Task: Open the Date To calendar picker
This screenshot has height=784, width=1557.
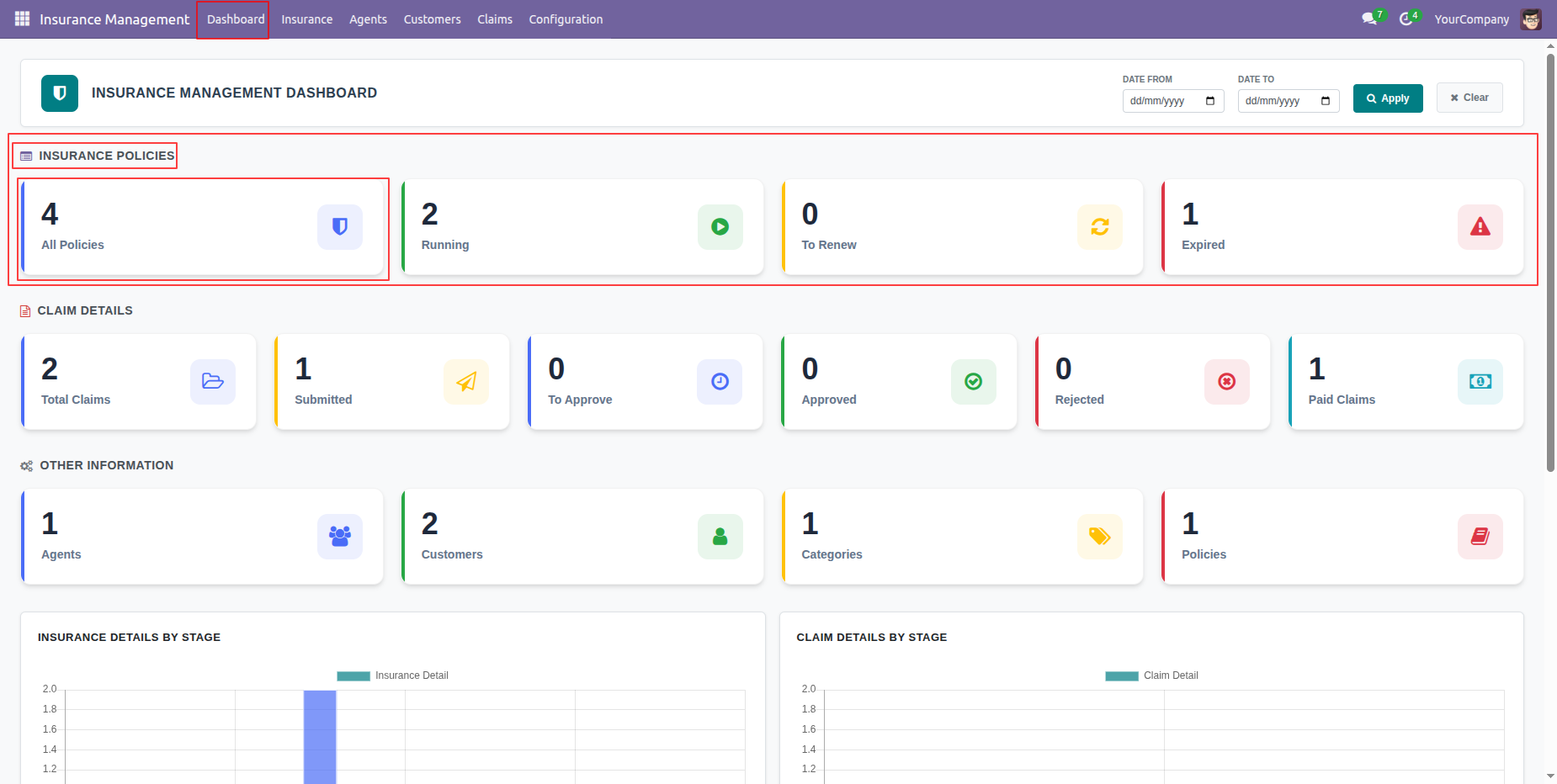Action: tap(1325, 101)
